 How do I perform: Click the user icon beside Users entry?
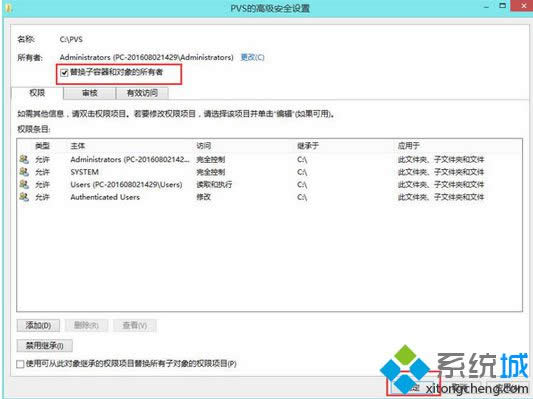(24, 184)
